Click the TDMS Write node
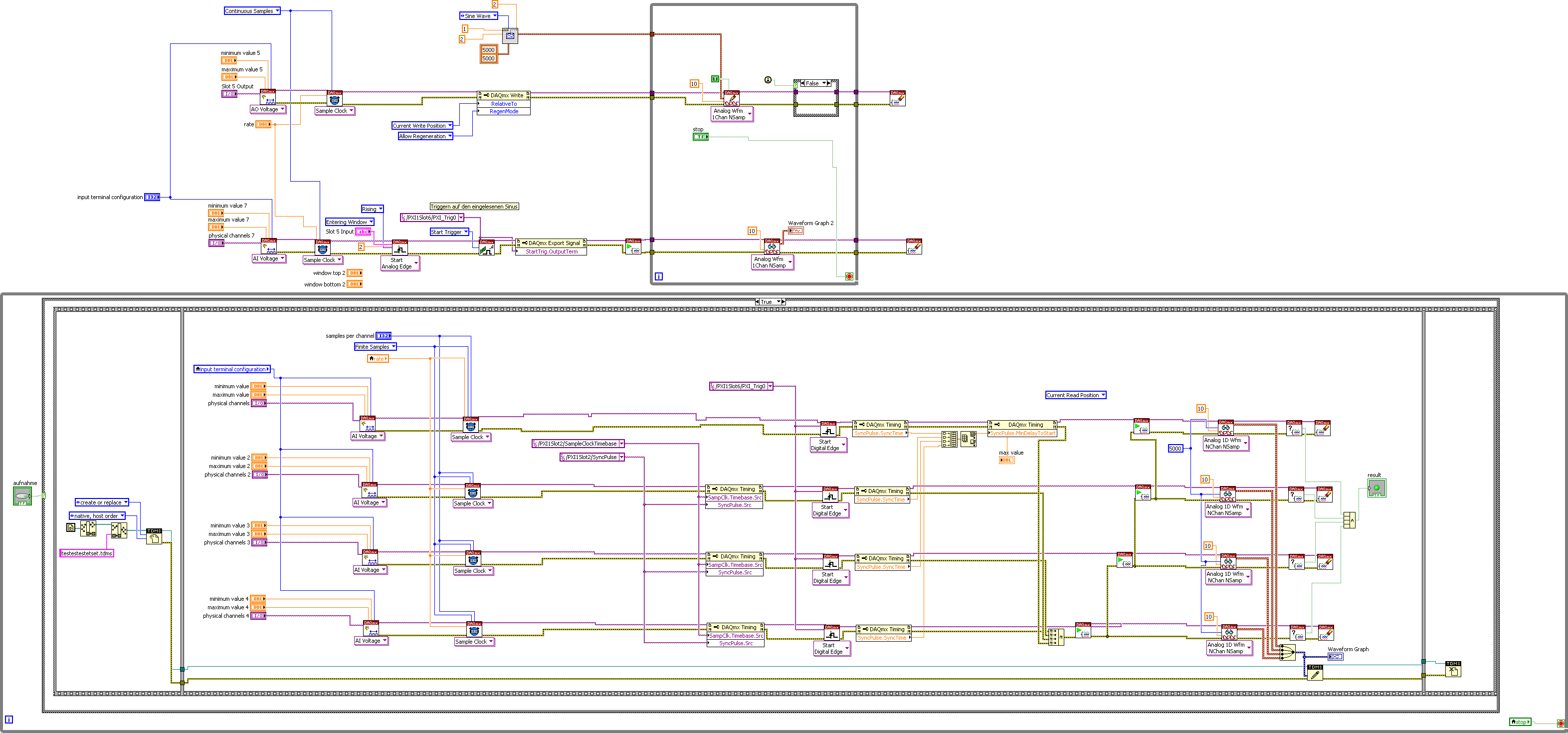The width and height of the screenshot is (1568, 733). [1315, 672]
